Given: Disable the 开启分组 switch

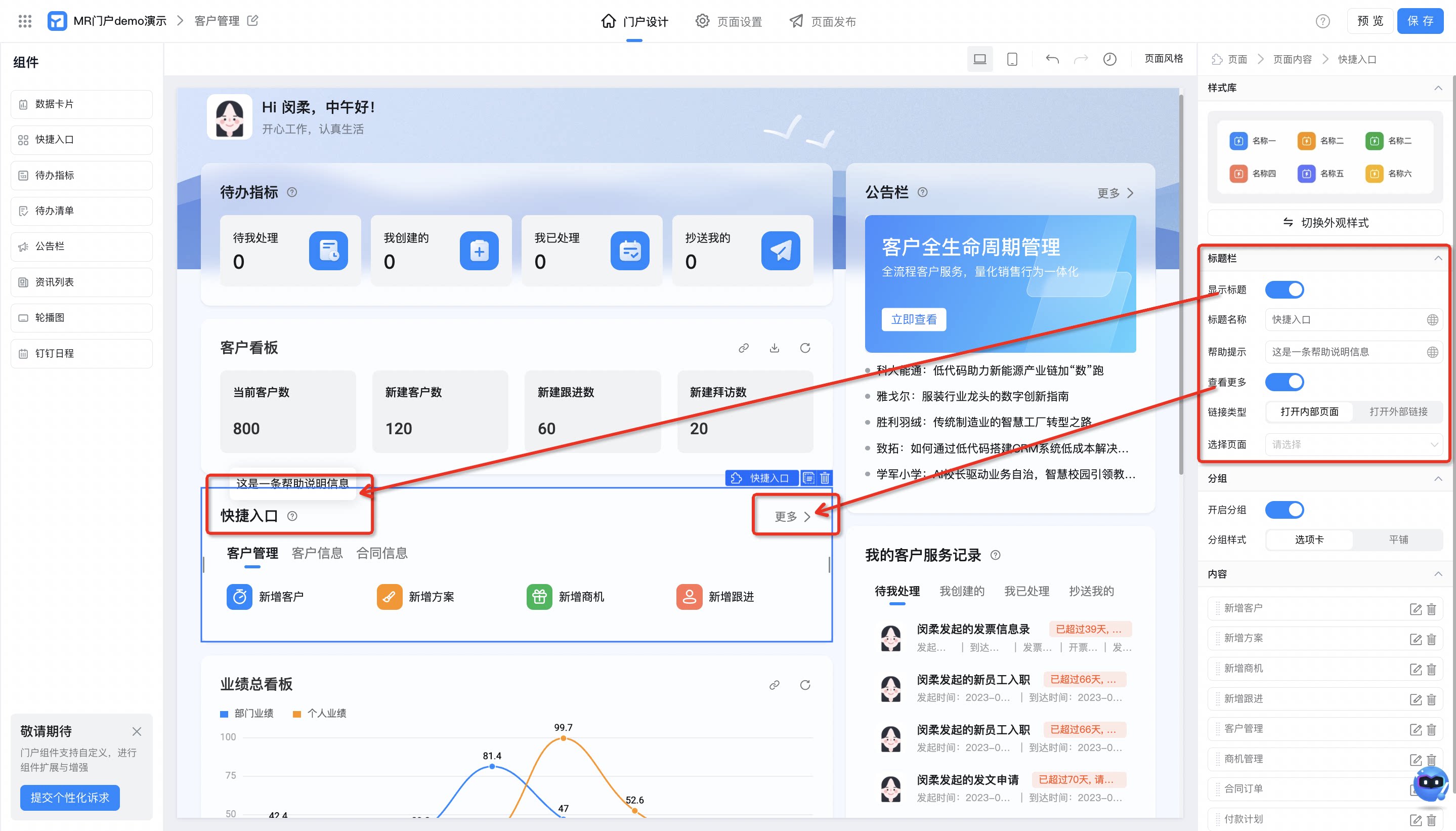Looking at the screenshot, I should pyautogui.click(x=1284, y=510).
